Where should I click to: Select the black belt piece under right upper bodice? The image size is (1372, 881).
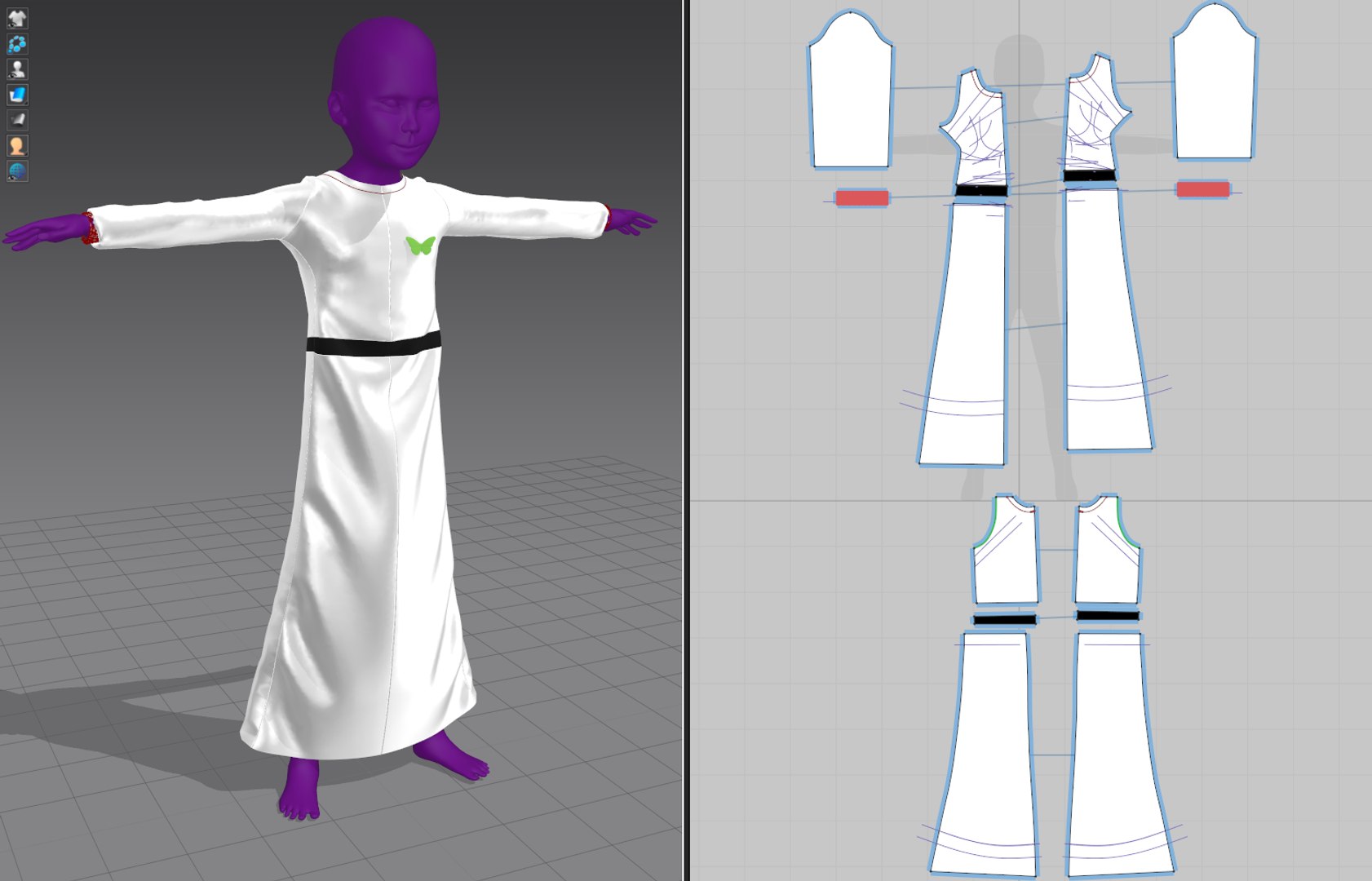[x=1089, y=175]
